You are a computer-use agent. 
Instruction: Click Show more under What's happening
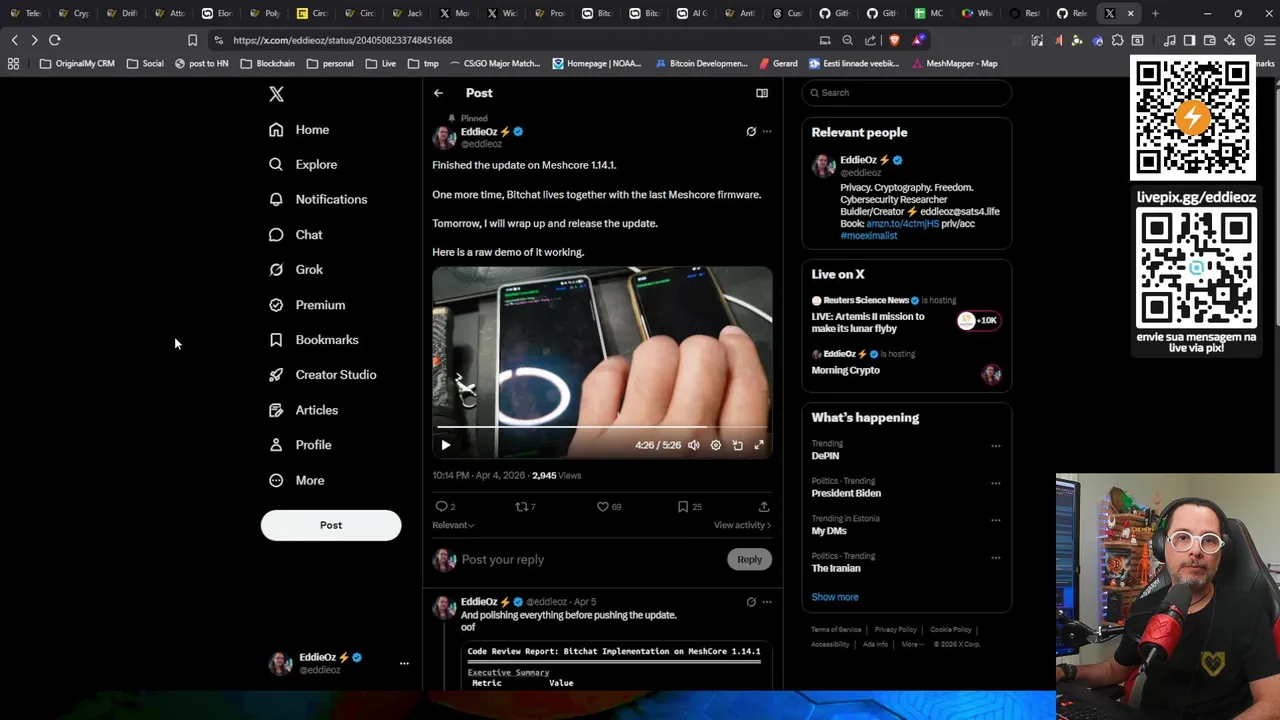835,597
